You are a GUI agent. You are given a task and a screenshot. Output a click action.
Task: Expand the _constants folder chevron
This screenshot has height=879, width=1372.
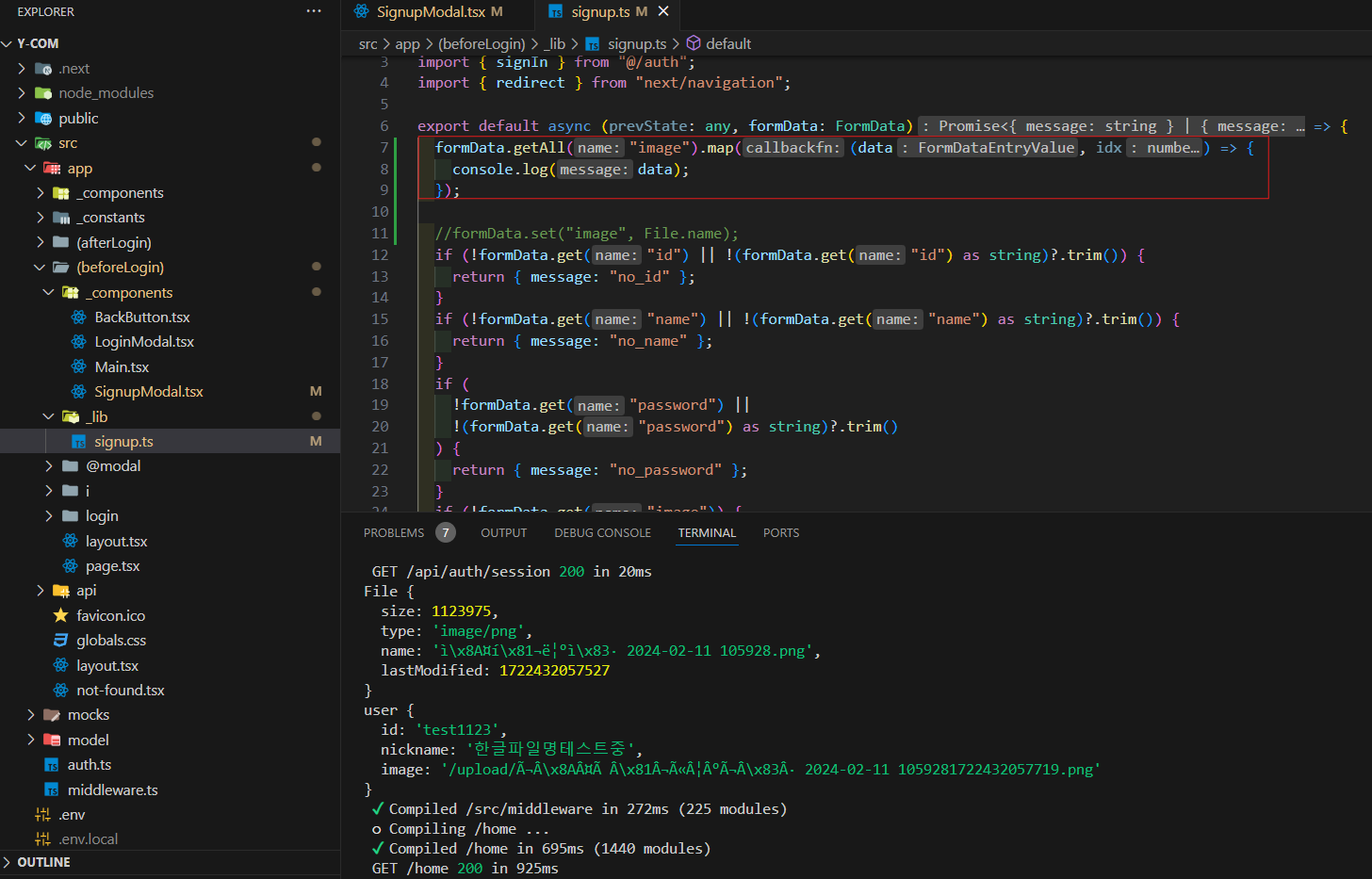pos(41,218)
